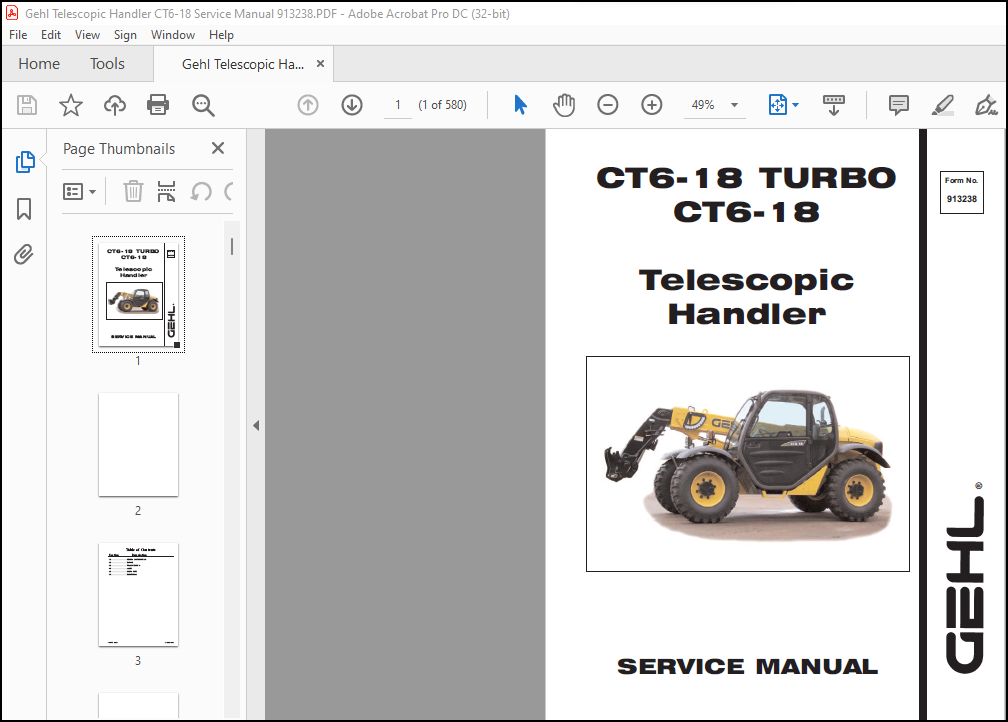The height and width of the screenshot is (722, 1008).
Task: Select page 3 Table of Contents thumbnail
Action: pyautogui.click(x=138, y=595)
